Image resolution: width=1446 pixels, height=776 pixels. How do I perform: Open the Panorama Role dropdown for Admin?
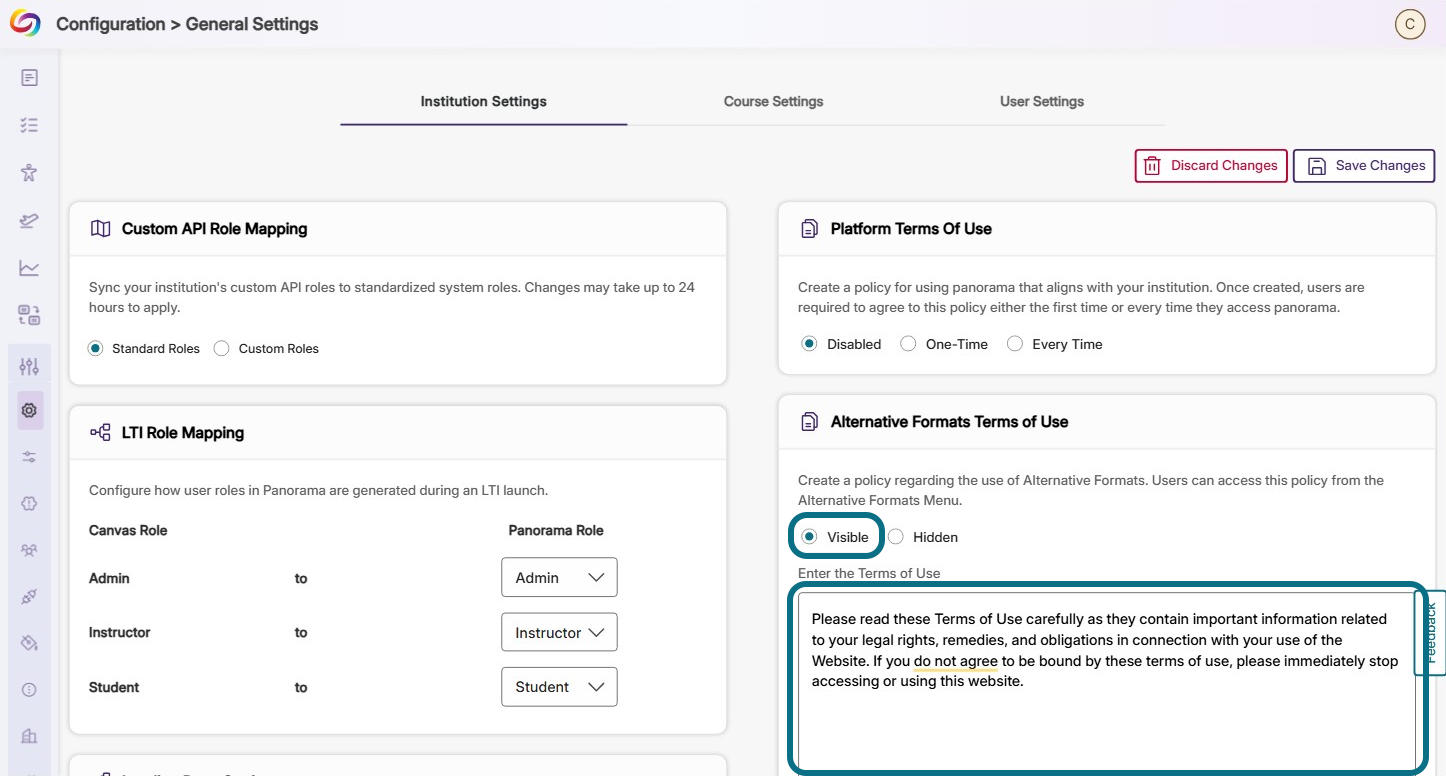pos(559,578)
